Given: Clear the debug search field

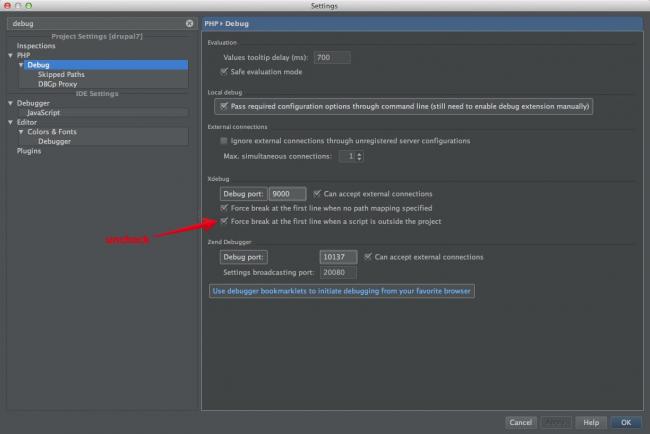Looking at the screenshot, I should tap(189, 23).
